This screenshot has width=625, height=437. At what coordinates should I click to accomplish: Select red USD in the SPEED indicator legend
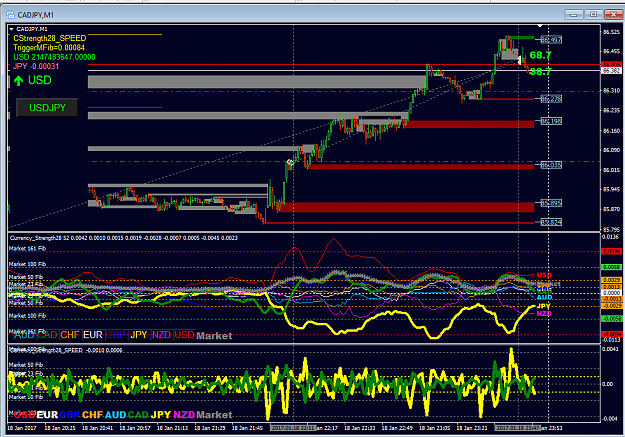click(x=24, y=415)
